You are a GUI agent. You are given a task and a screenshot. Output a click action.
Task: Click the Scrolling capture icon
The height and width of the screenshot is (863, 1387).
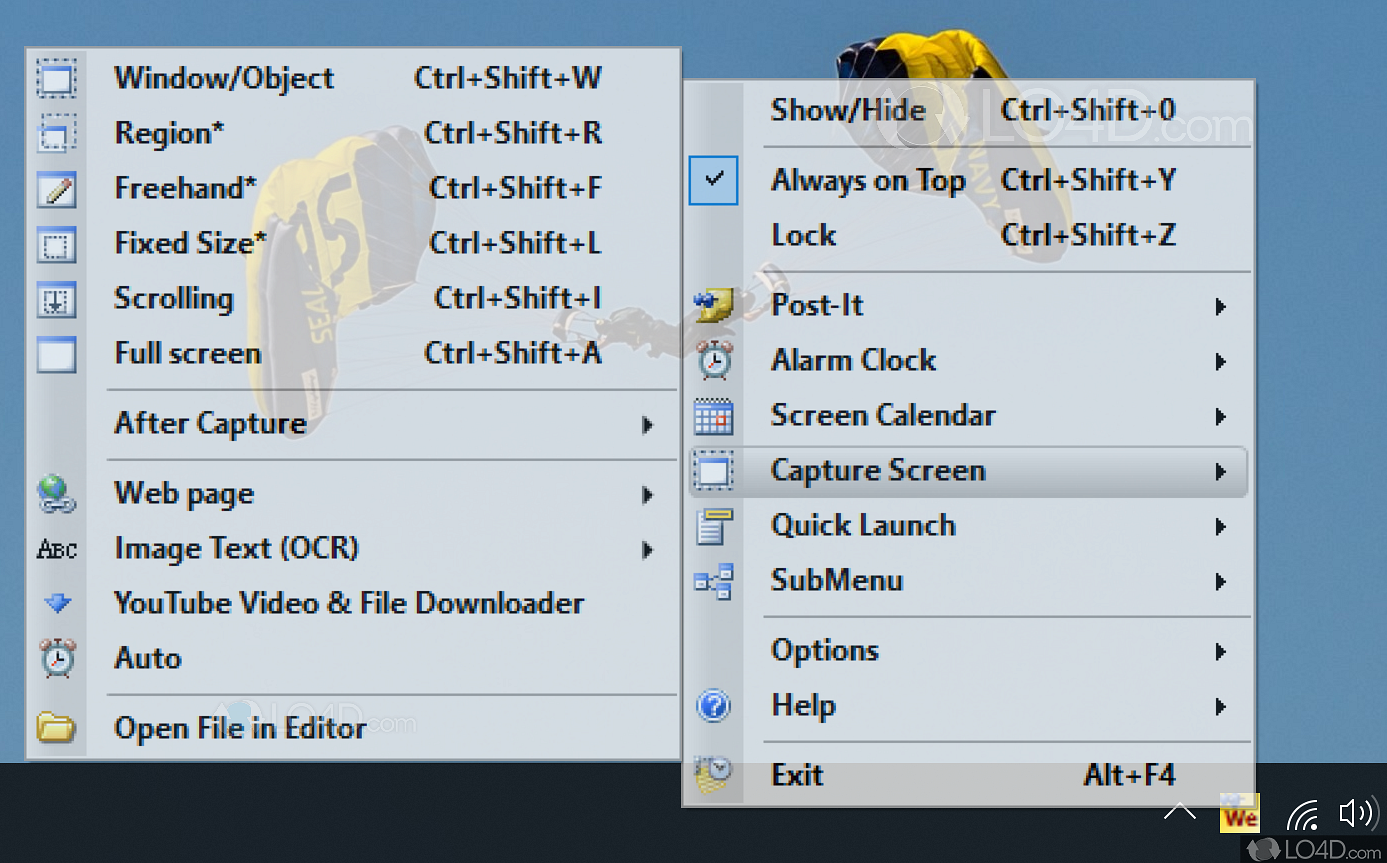[x=57, y=300]
